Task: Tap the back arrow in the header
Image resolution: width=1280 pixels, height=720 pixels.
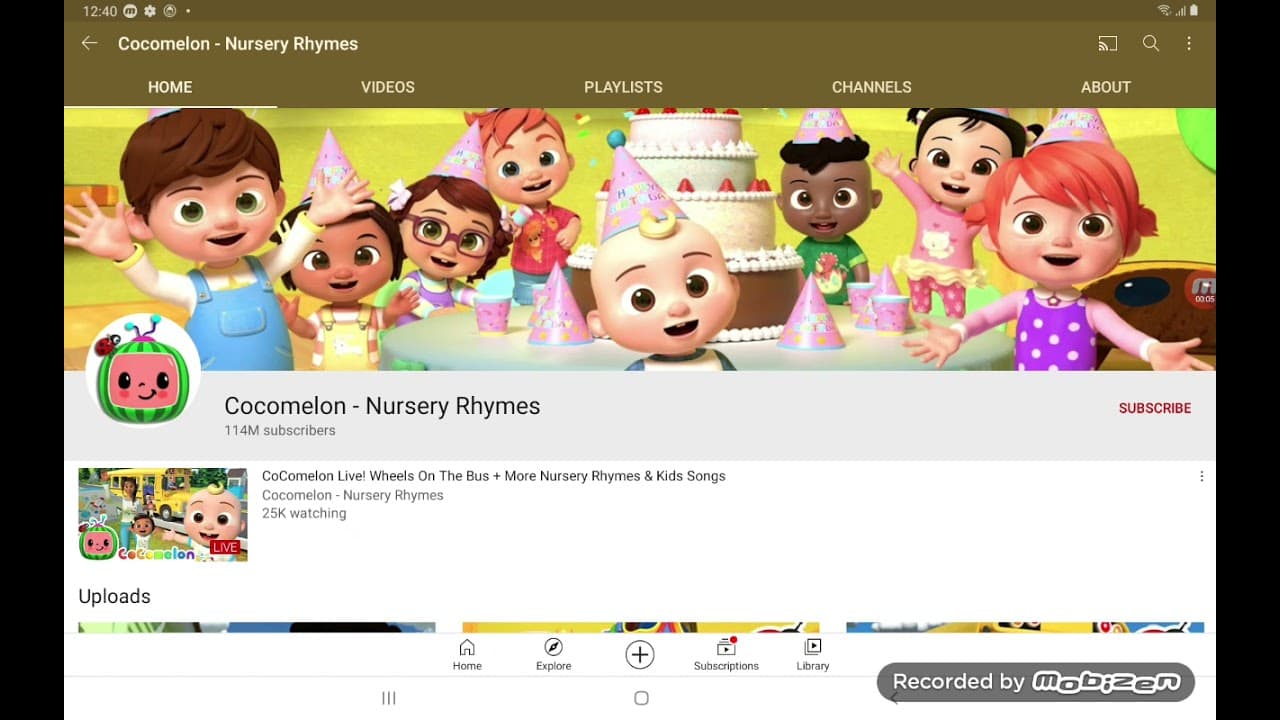Action: point(90,43)
